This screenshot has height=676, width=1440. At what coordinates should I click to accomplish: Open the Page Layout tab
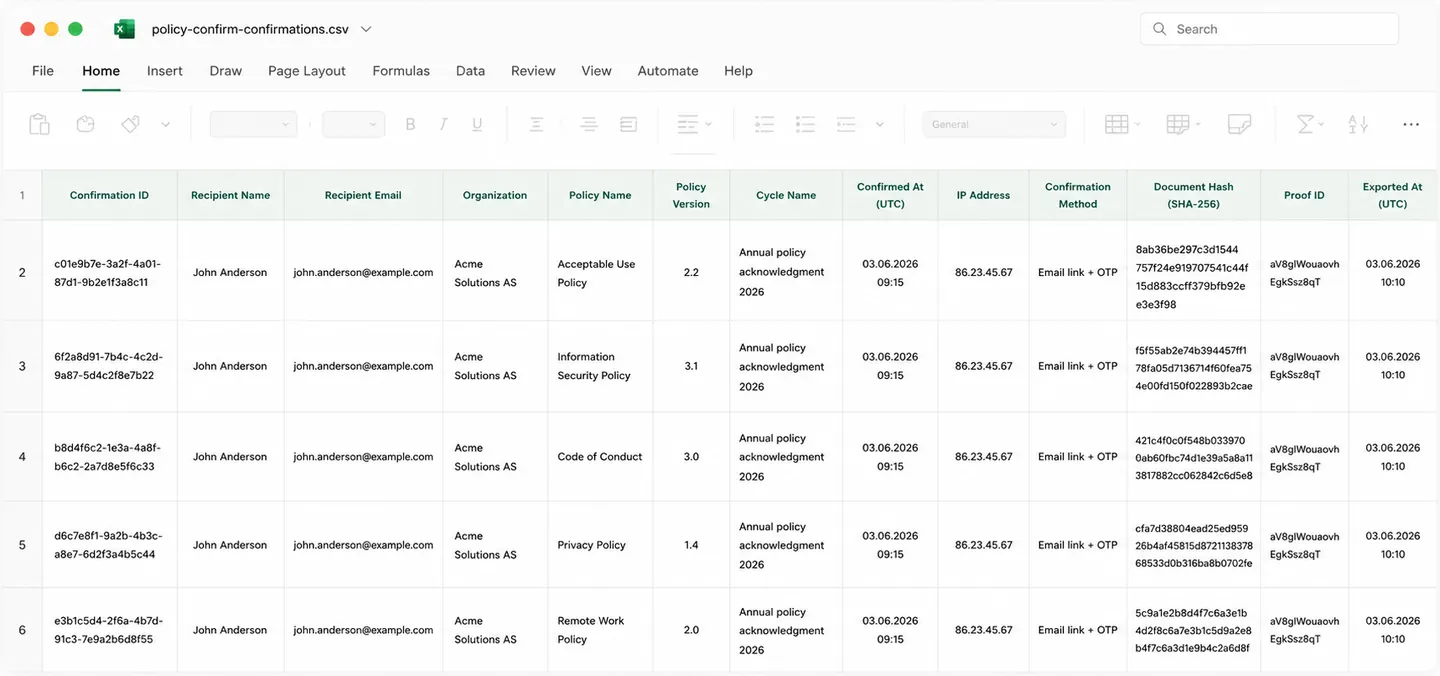click(x=307, y=71)
